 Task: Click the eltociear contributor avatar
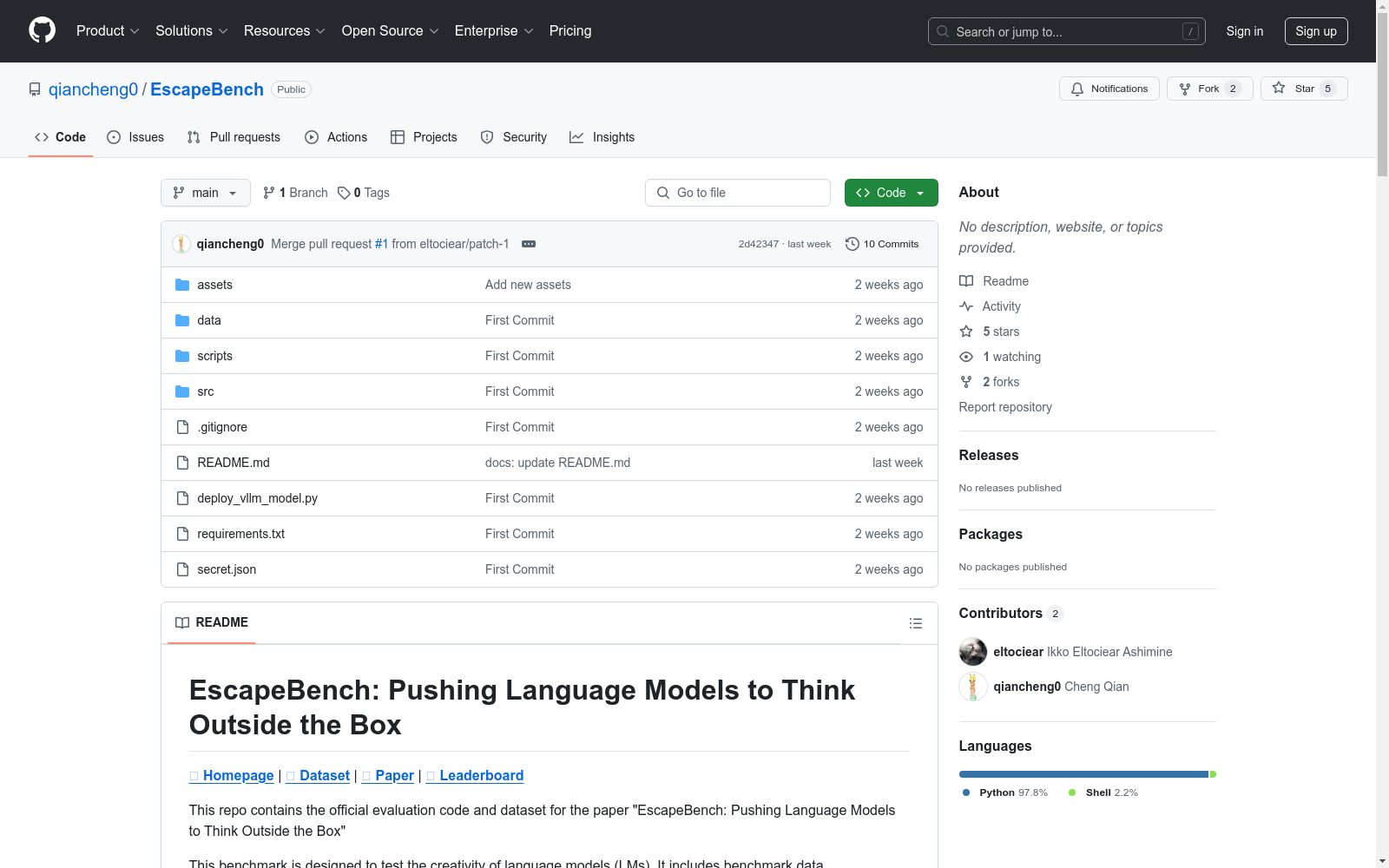click(x=973, y=652)
